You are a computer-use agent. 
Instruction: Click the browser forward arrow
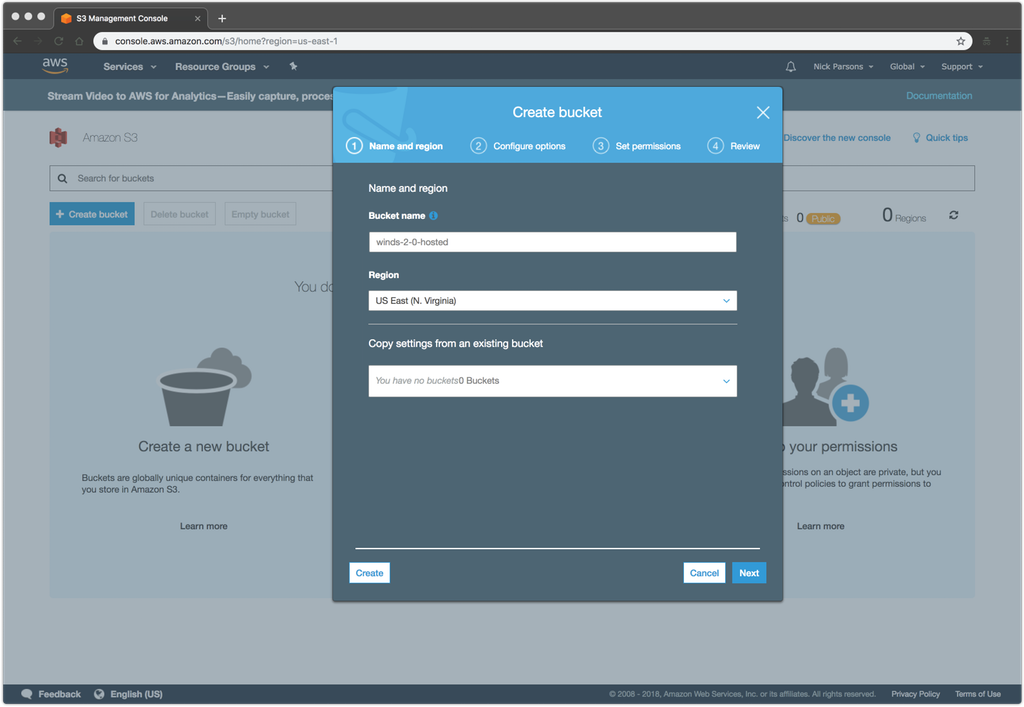pyautogui.click(x=38, y=41)
